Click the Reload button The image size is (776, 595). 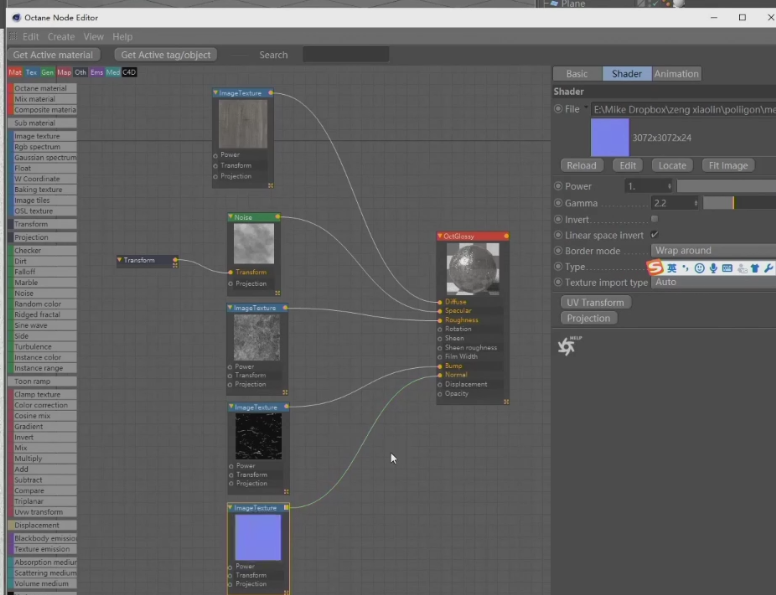click(581, 165)
